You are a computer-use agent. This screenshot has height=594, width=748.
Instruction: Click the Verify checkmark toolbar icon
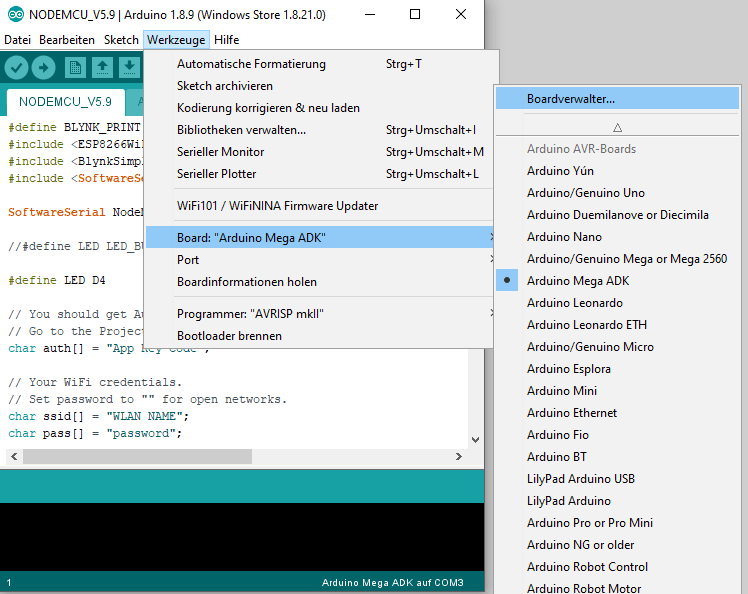[x=16, y=68]
